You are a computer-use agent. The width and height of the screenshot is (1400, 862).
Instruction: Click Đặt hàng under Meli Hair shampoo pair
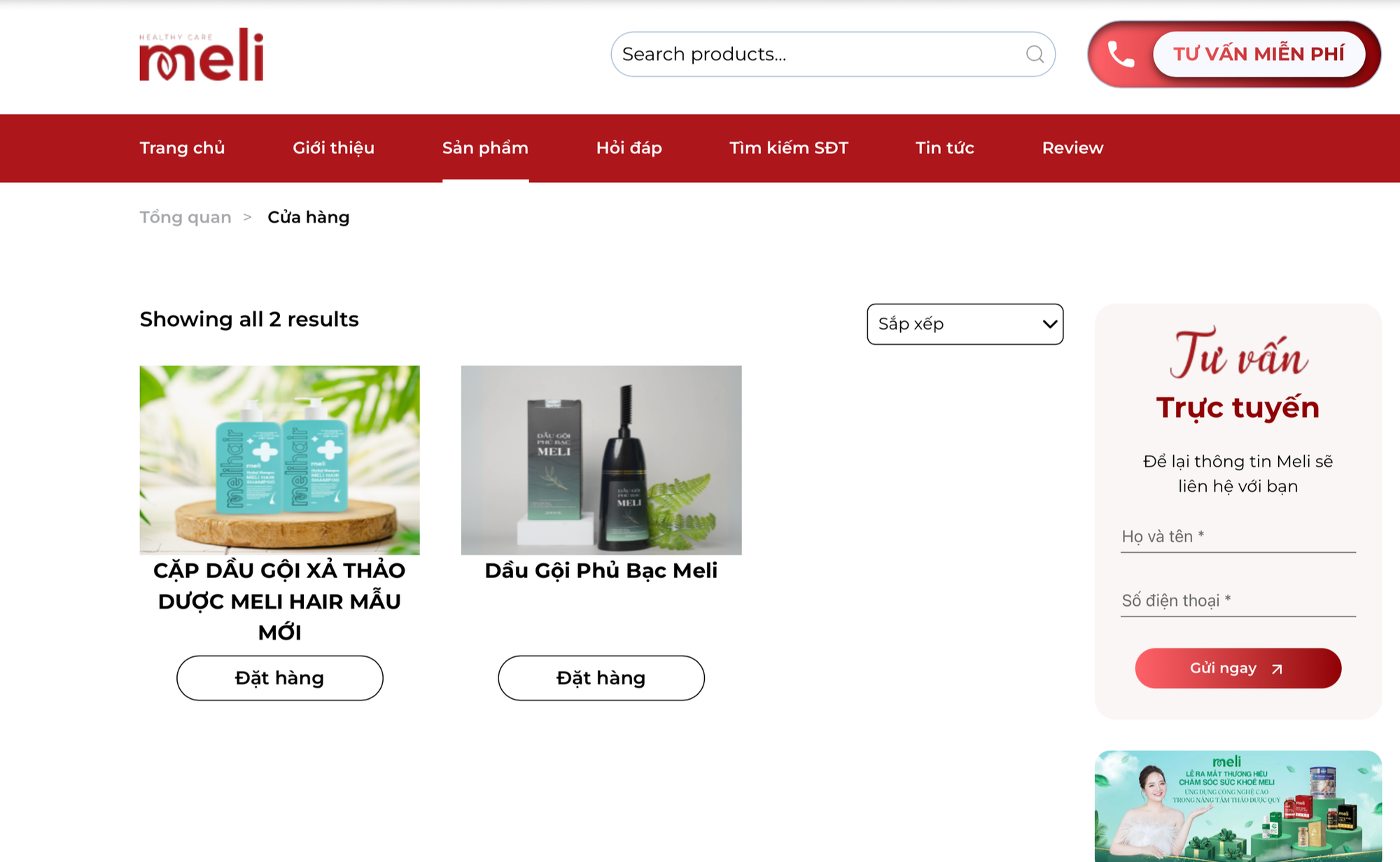click(279, 677)
